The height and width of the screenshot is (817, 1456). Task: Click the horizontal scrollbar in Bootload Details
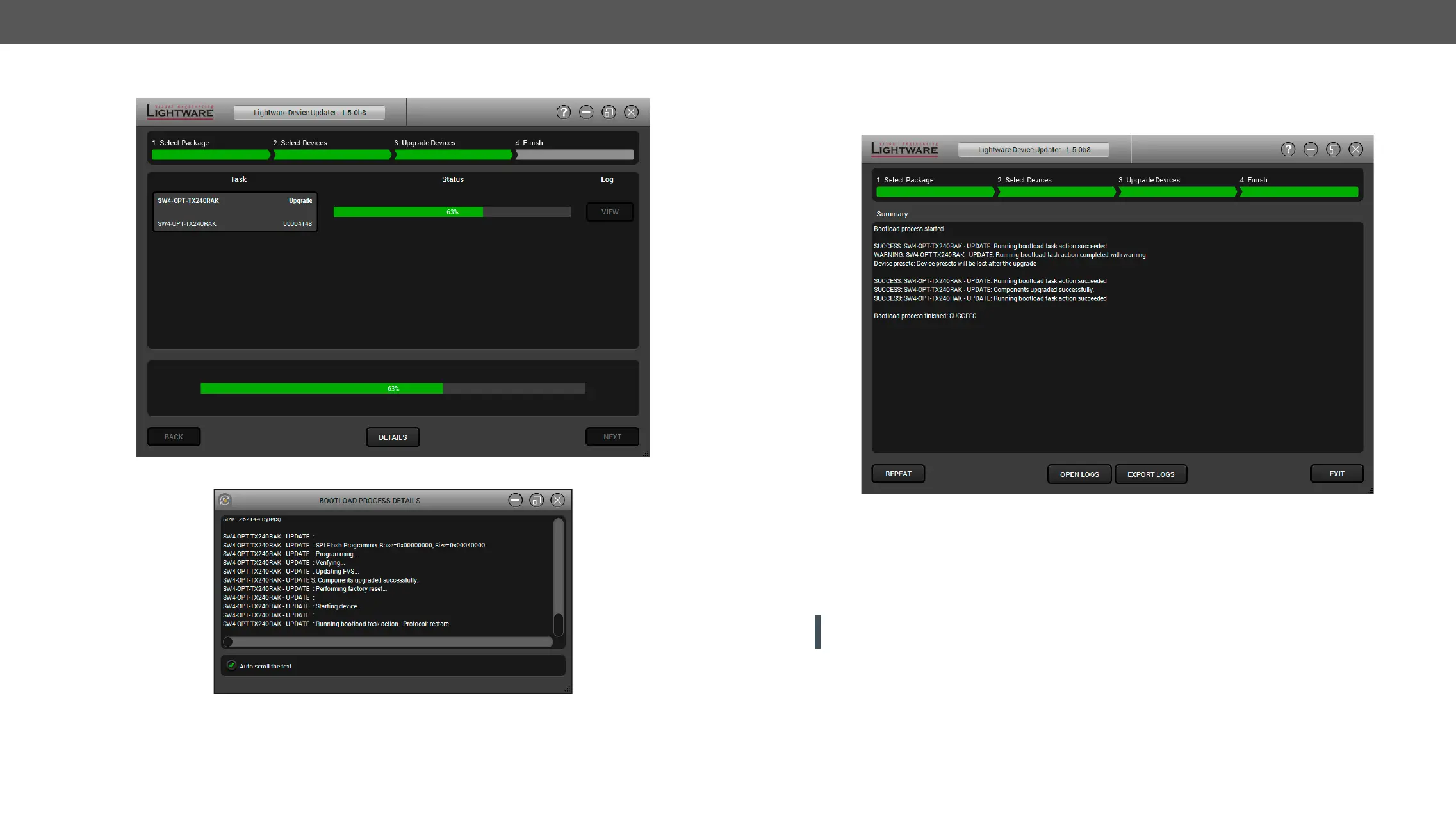tap(388, 642)
